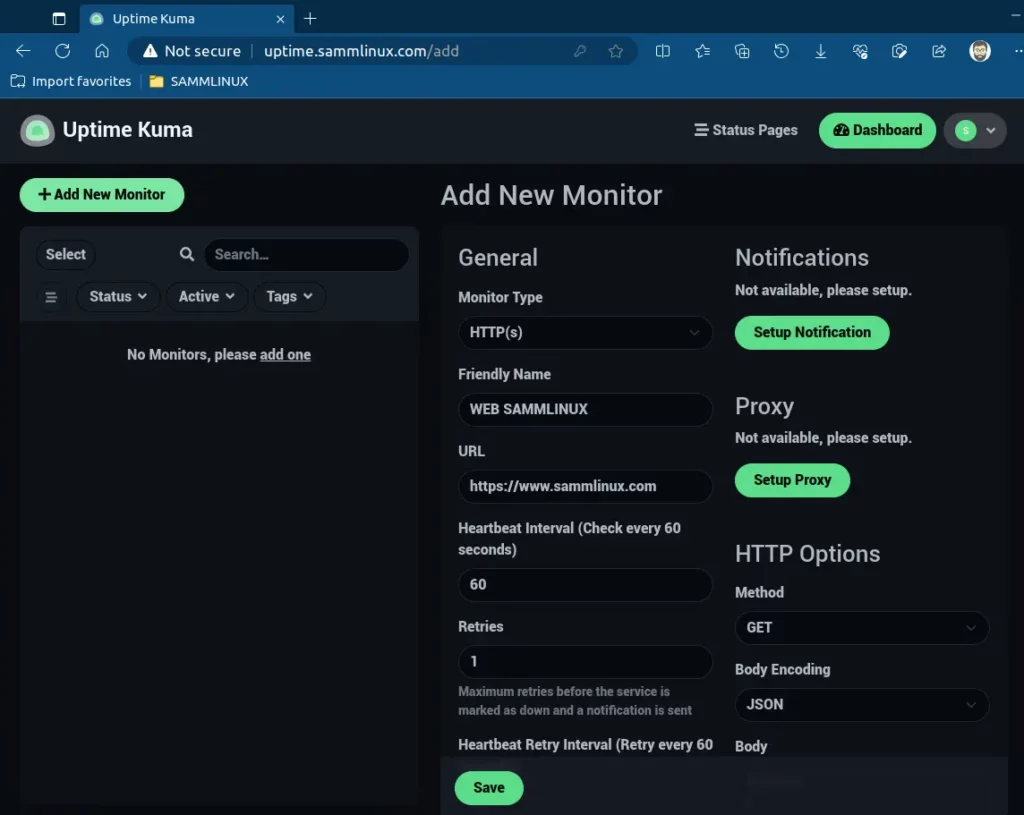The width and height of the screenshot is (1024, 815).
Task: Reload the page with refresh icon
Action: [x=63, y=51]
